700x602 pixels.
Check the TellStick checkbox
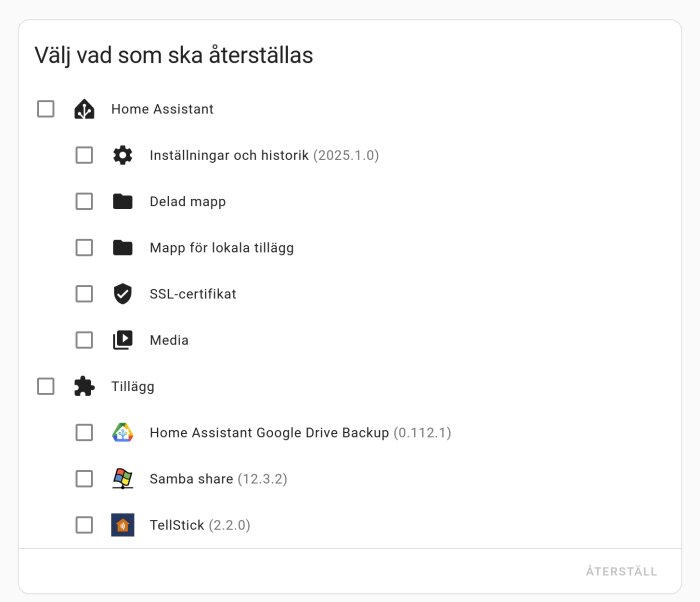[84, 524]
